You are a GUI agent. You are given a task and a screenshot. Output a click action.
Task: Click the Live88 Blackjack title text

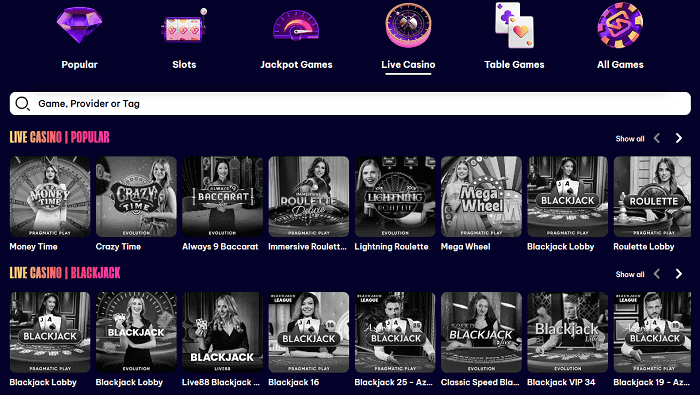point(221,383)
